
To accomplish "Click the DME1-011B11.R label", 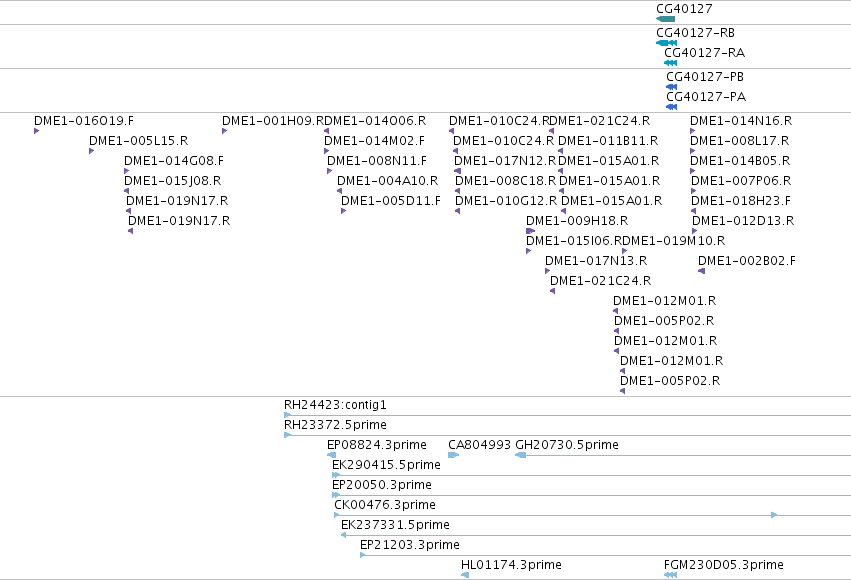I will coord(608,141).
